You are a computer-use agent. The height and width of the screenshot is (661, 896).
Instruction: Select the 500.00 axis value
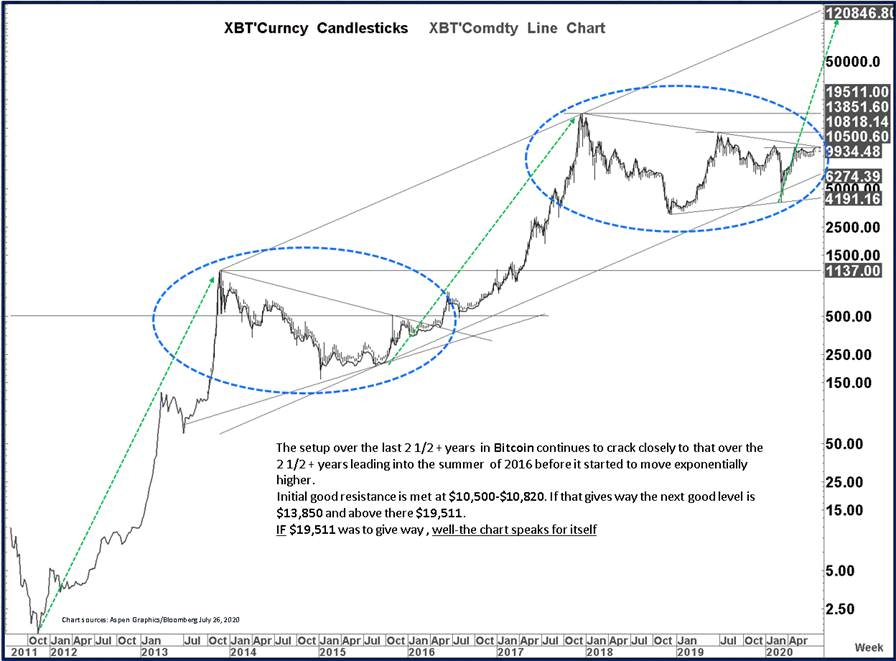click(x=849, y=317)
